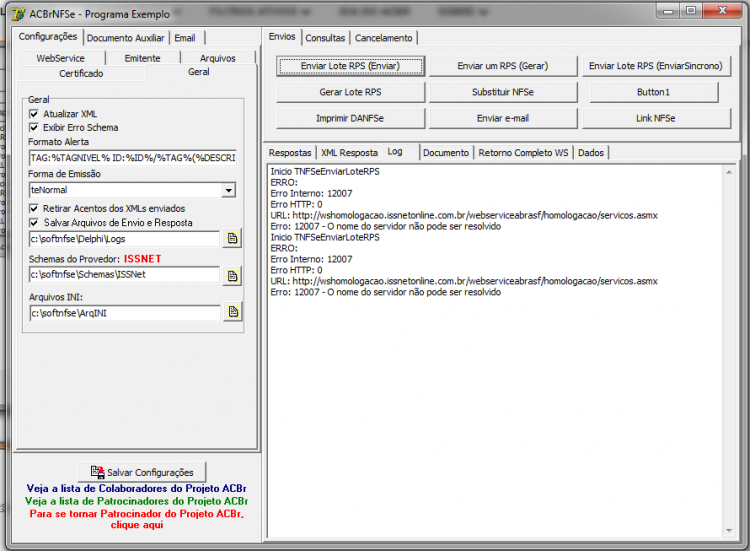Open the Colaboradores do Projeto ACBr list link
The image size is (750, 551).
[136, 488]
